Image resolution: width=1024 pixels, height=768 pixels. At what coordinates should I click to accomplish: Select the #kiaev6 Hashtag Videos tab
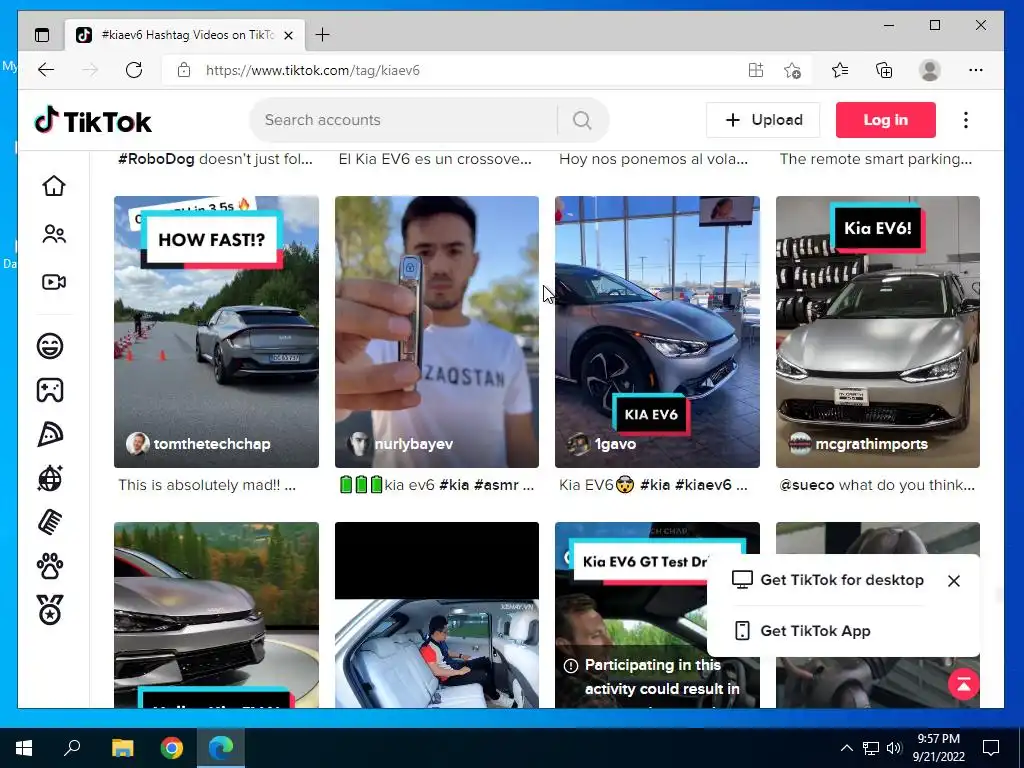tap(185, 35)
